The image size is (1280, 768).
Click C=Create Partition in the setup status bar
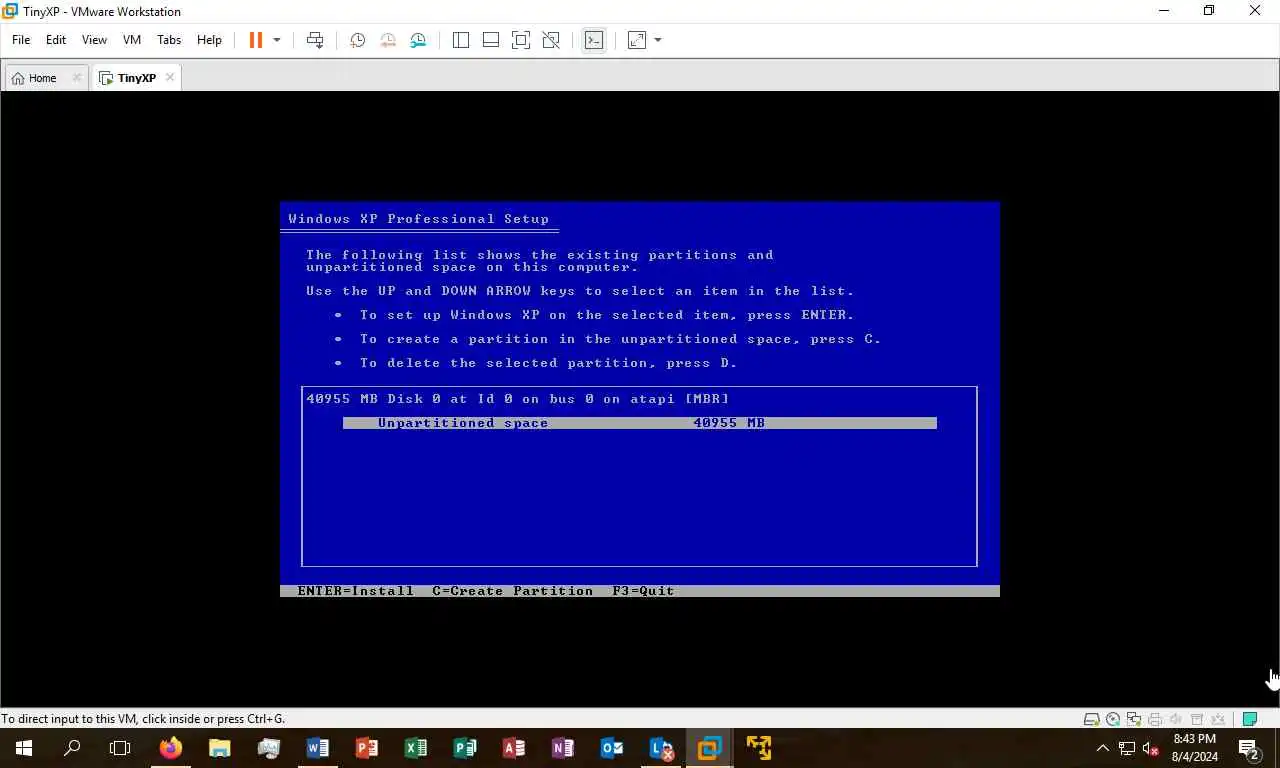tap(513, 591)
